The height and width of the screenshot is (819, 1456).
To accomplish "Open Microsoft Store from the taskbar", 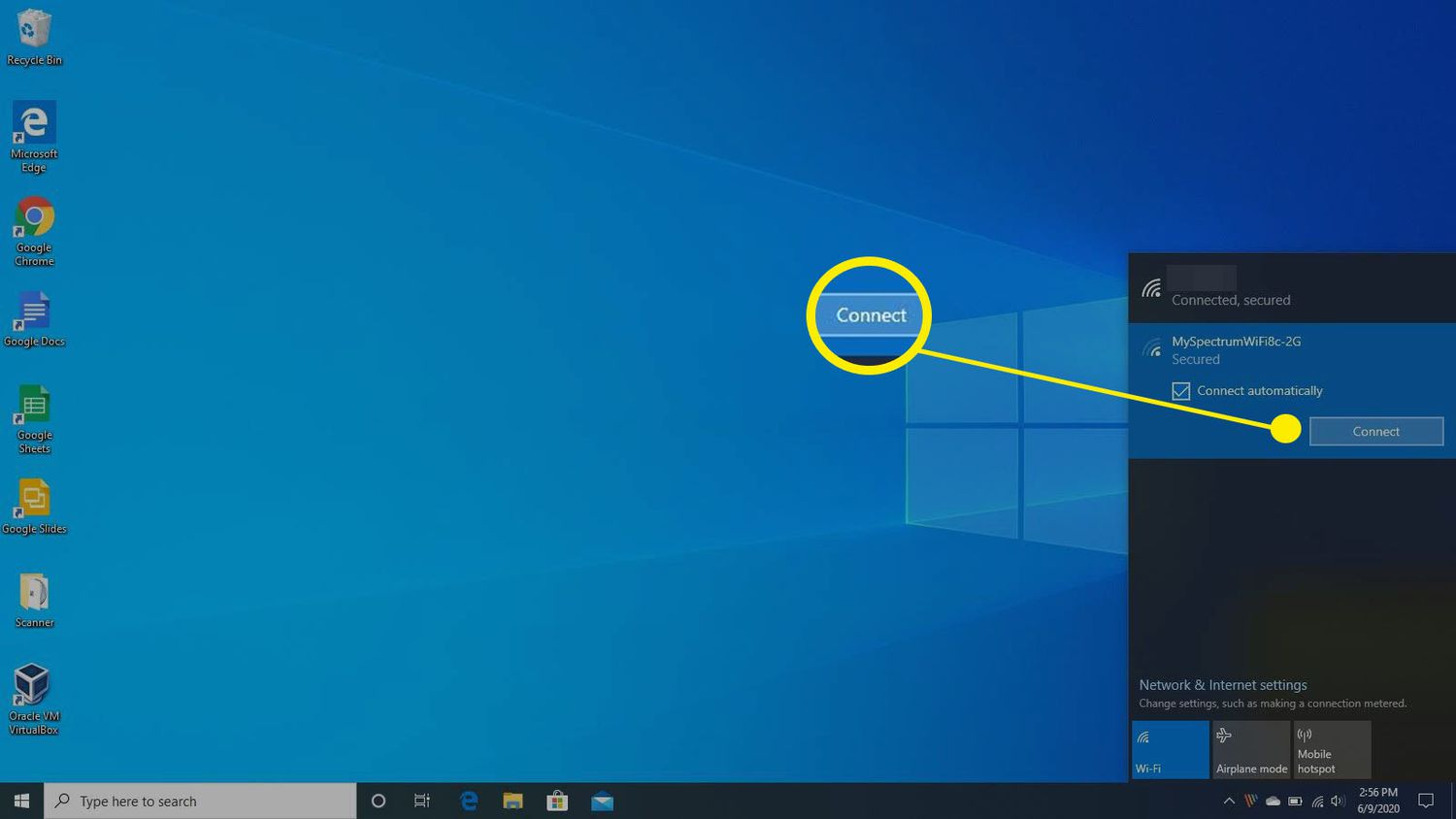I will pos(557,802).
